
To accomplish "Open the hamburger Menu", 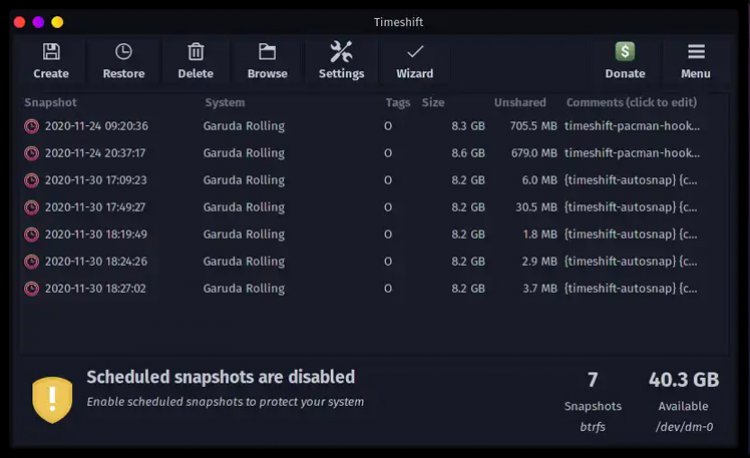I will (696, 52).
